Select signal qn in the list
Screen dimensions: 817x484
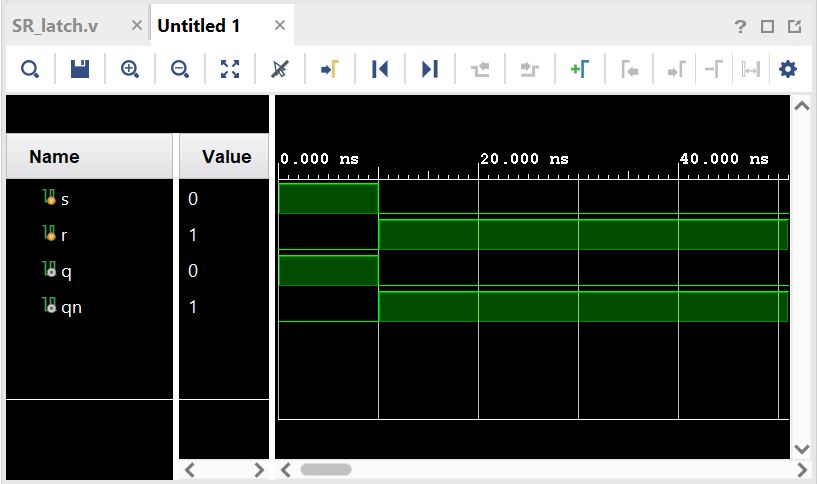click(x=71, y=307)
